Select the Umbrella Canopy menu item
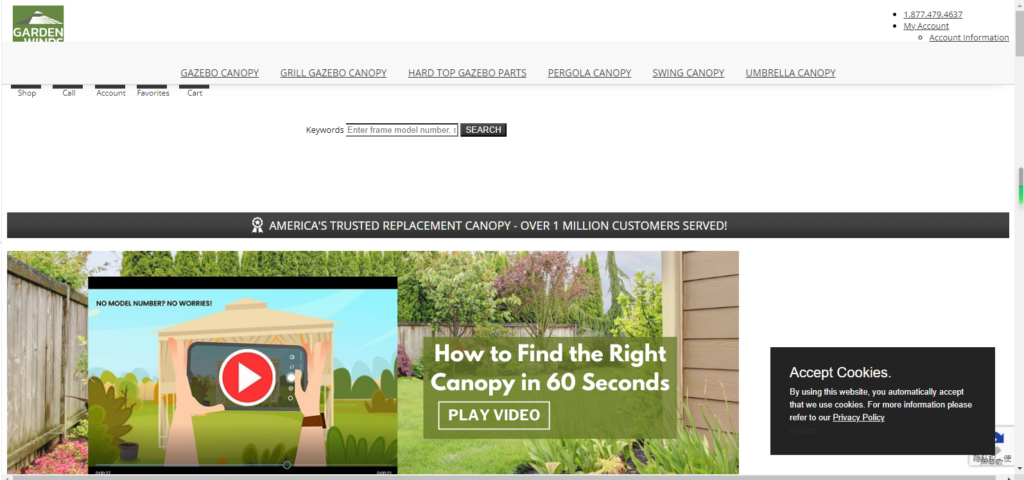 click(x=790, y=73)
